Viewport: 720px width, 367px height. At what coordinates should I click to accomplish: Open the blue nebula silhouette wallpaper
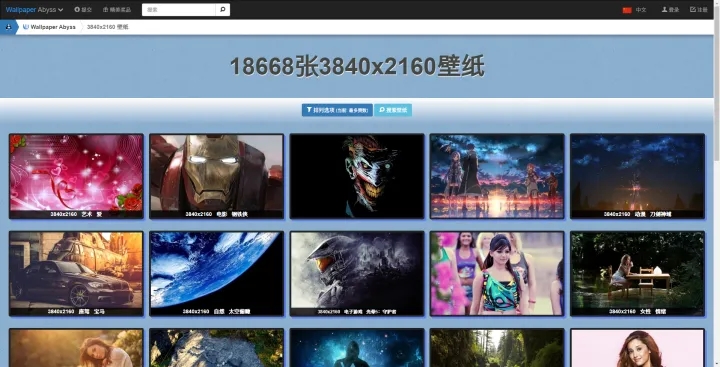[357, 348]
